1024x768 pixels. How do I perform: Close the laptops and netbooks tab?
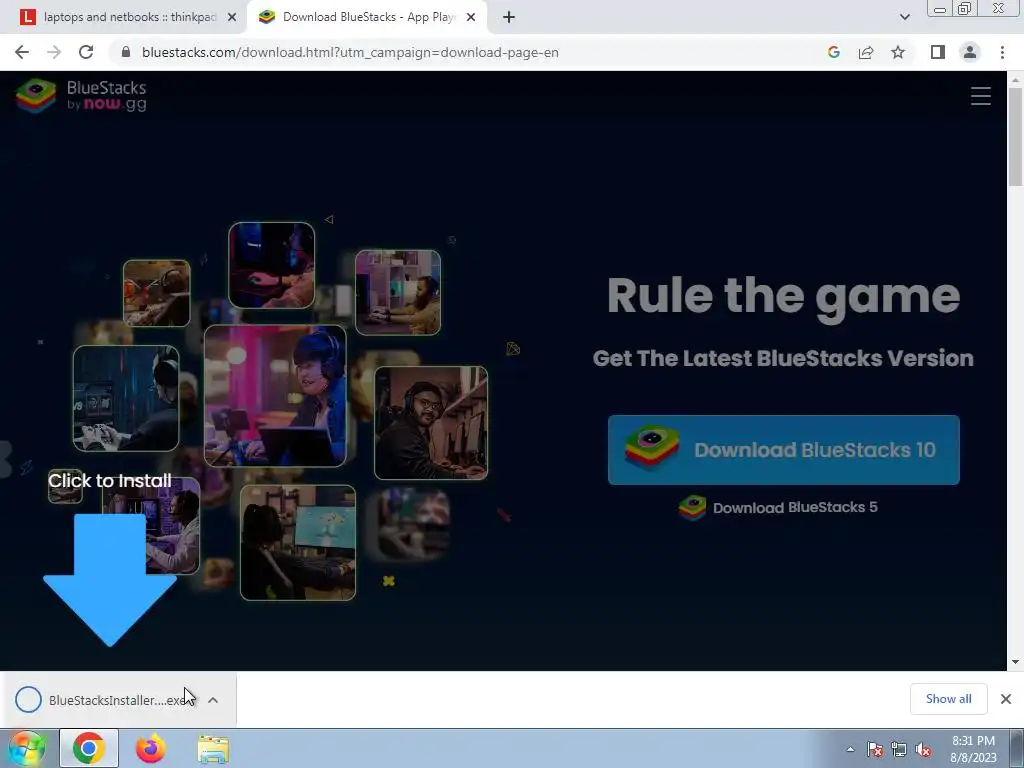pyautogui.click(x=232, y=18)
